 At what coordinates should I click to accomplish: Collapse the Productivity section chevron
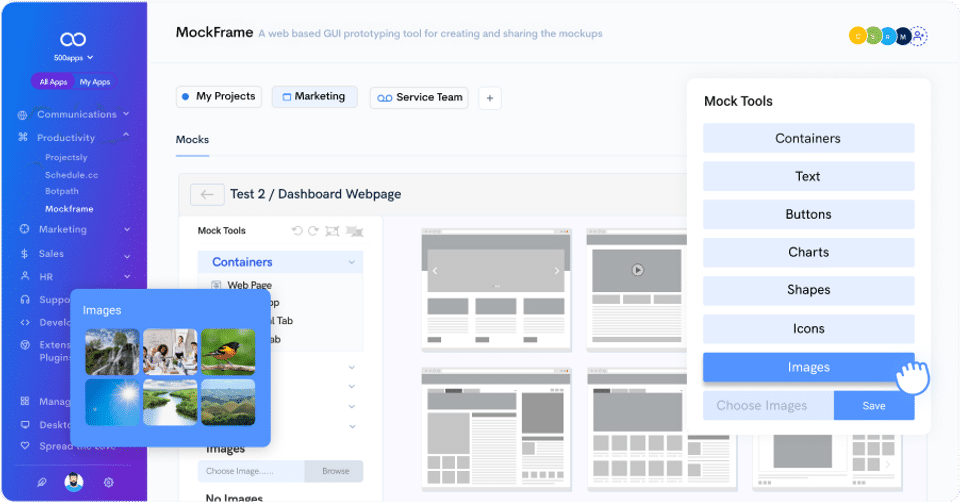(126, 134)
